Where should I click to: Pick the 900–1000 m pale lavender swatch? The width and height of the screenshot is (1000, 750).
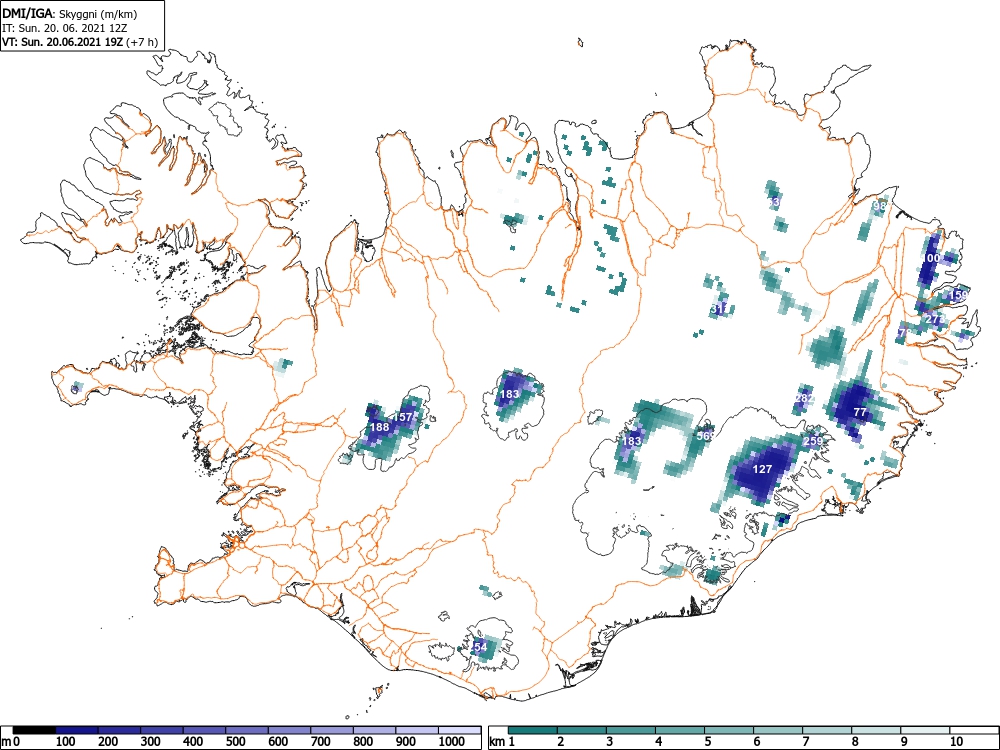tap(417, 730)
